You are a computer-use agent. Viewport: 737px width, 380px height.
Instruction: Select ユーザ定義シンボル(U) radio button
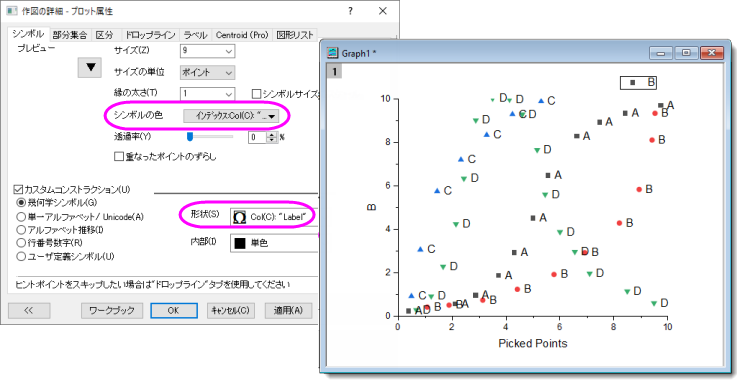click(21, 256)
